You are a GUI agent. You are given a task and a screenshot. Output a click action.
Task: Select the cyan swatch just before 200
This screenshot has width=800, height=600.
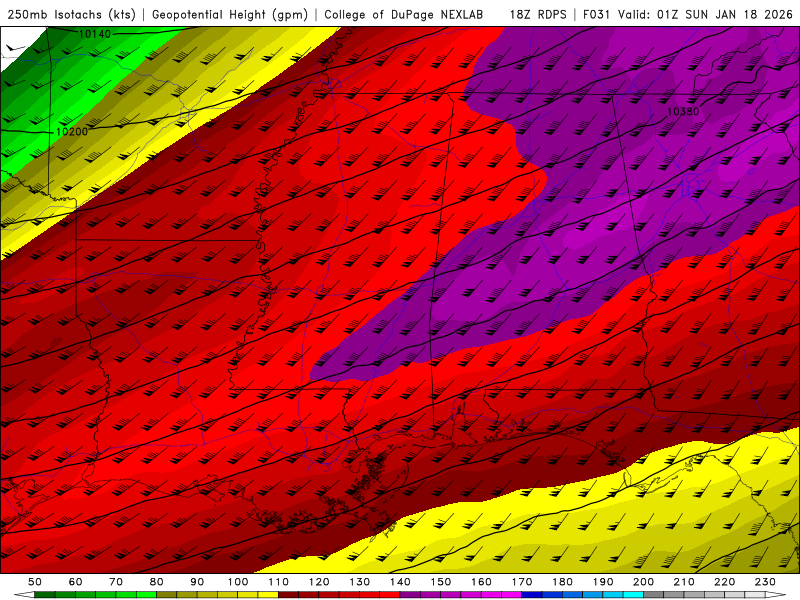pyautogui.click(x=633, y=595)
